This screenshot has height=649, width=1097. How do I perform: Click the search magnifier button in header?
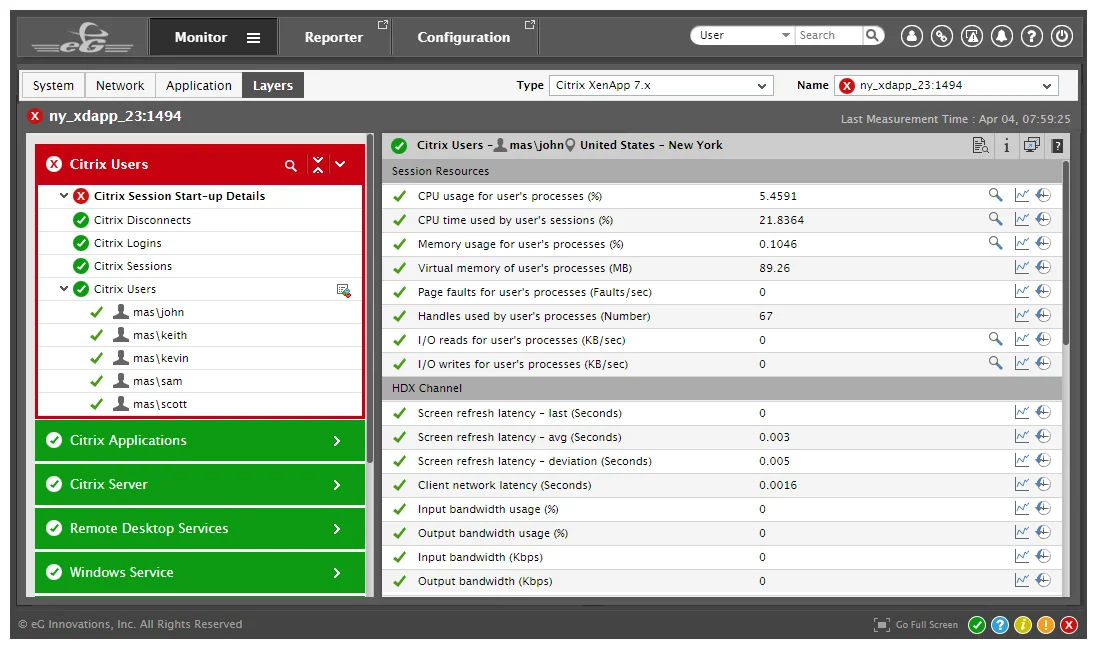click(872, 35)
